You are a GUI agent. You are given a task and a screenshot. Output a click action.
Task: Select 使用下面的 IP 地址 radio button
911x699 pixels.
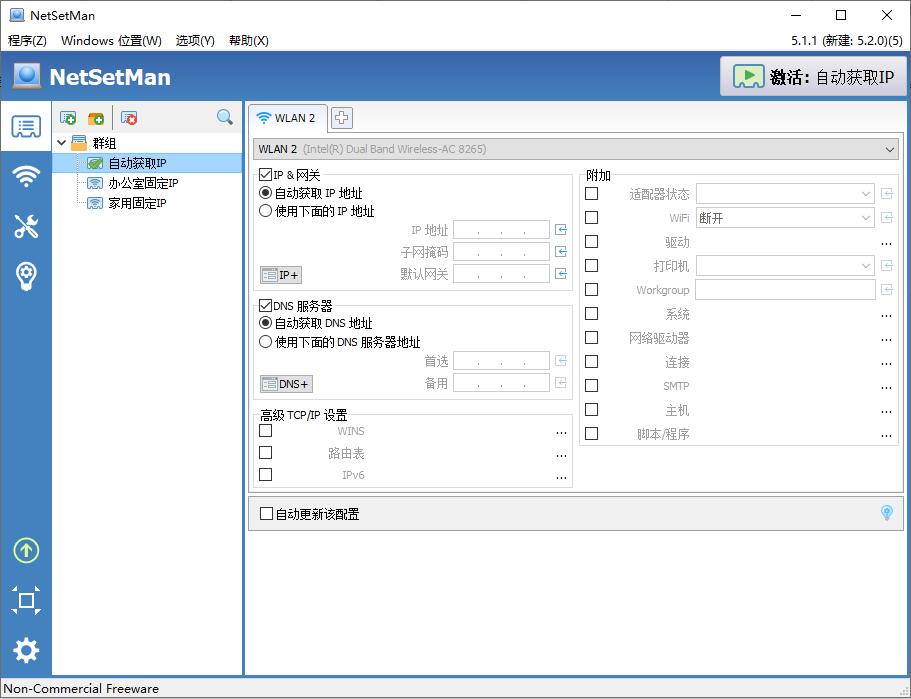(x=266, y=211)
